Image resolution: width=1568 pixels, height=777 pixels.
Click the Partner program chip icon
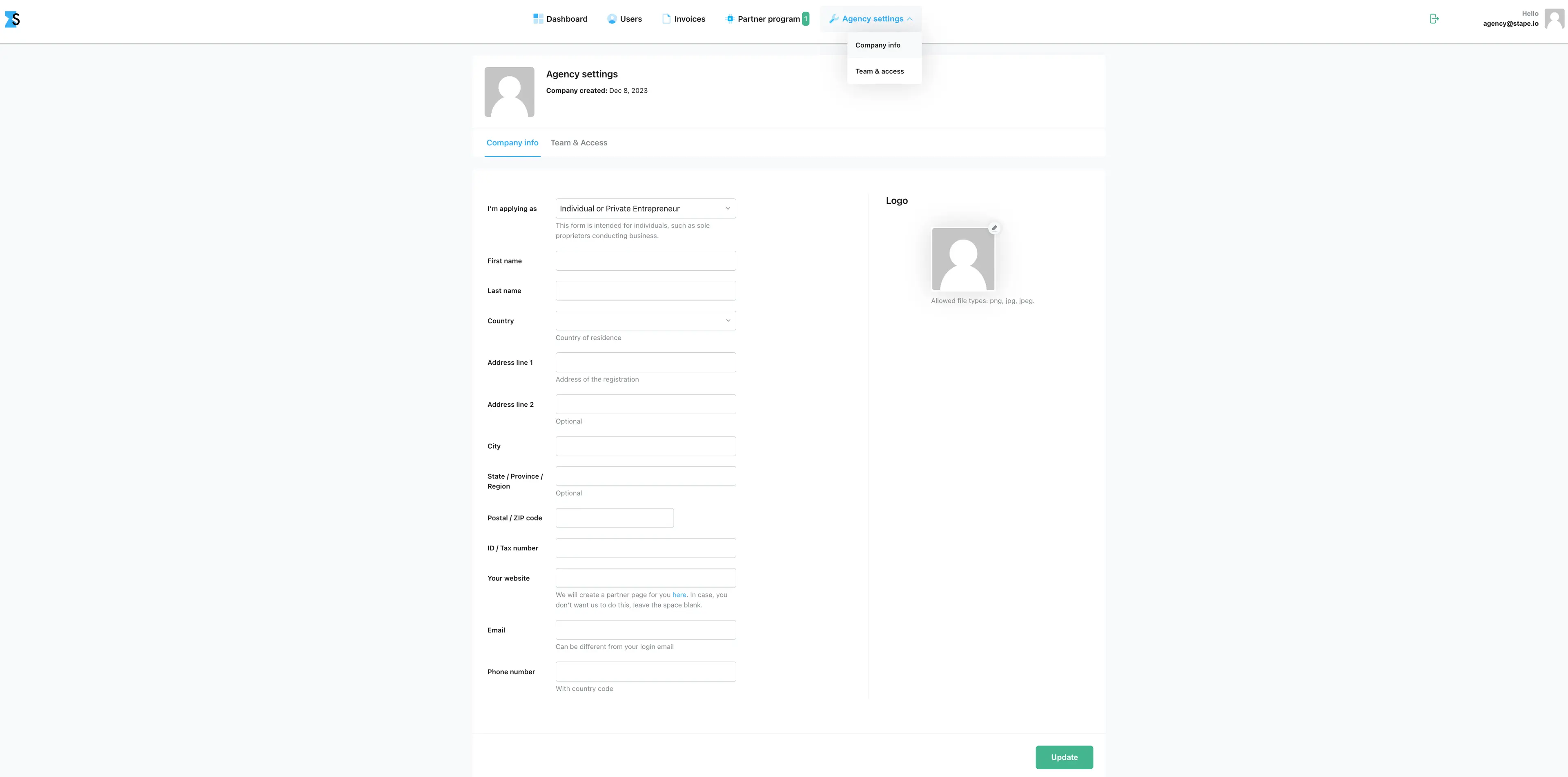tap(730, 19)
